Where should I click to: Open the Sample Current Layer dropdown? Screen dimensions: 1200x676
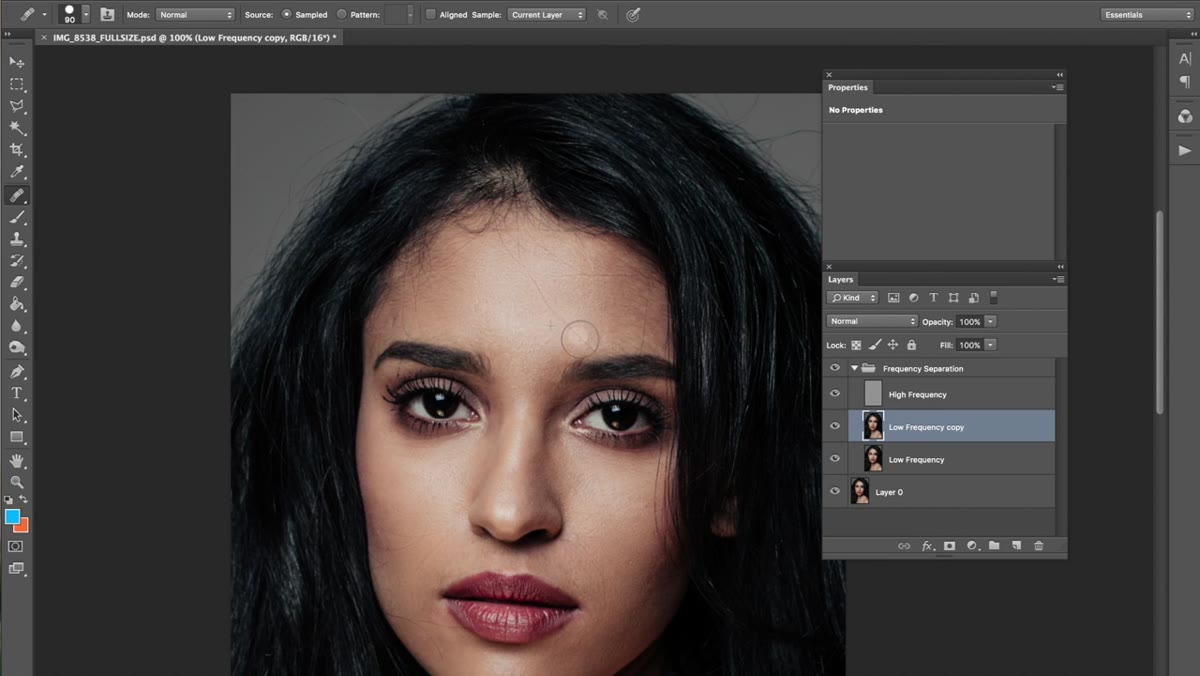pos(546,15)
